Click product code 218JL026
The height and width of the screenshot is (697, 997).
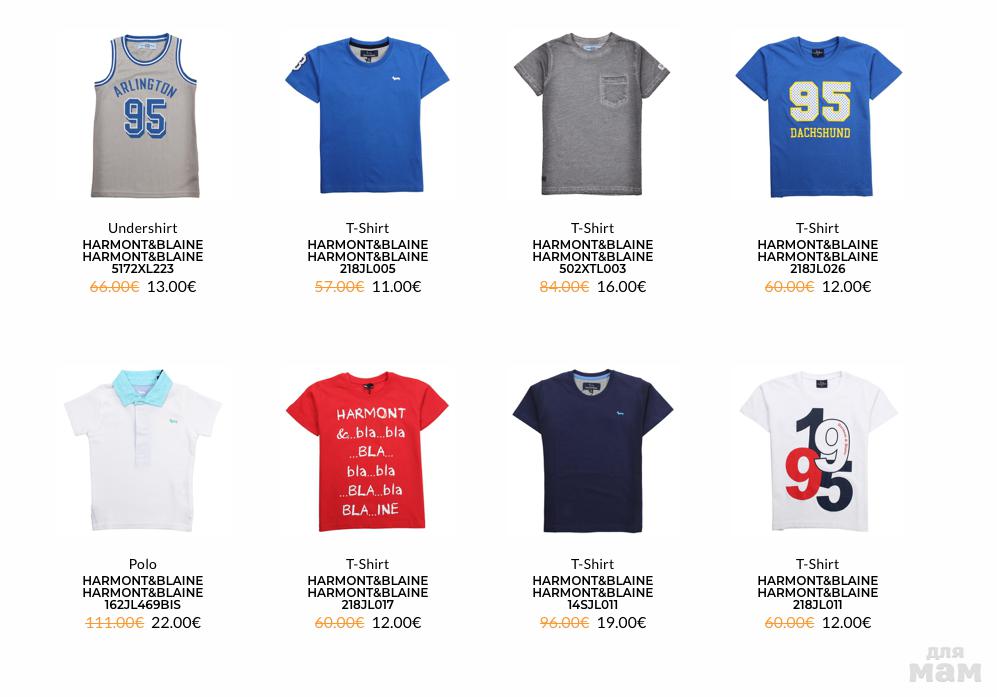[x=818, y=269]
